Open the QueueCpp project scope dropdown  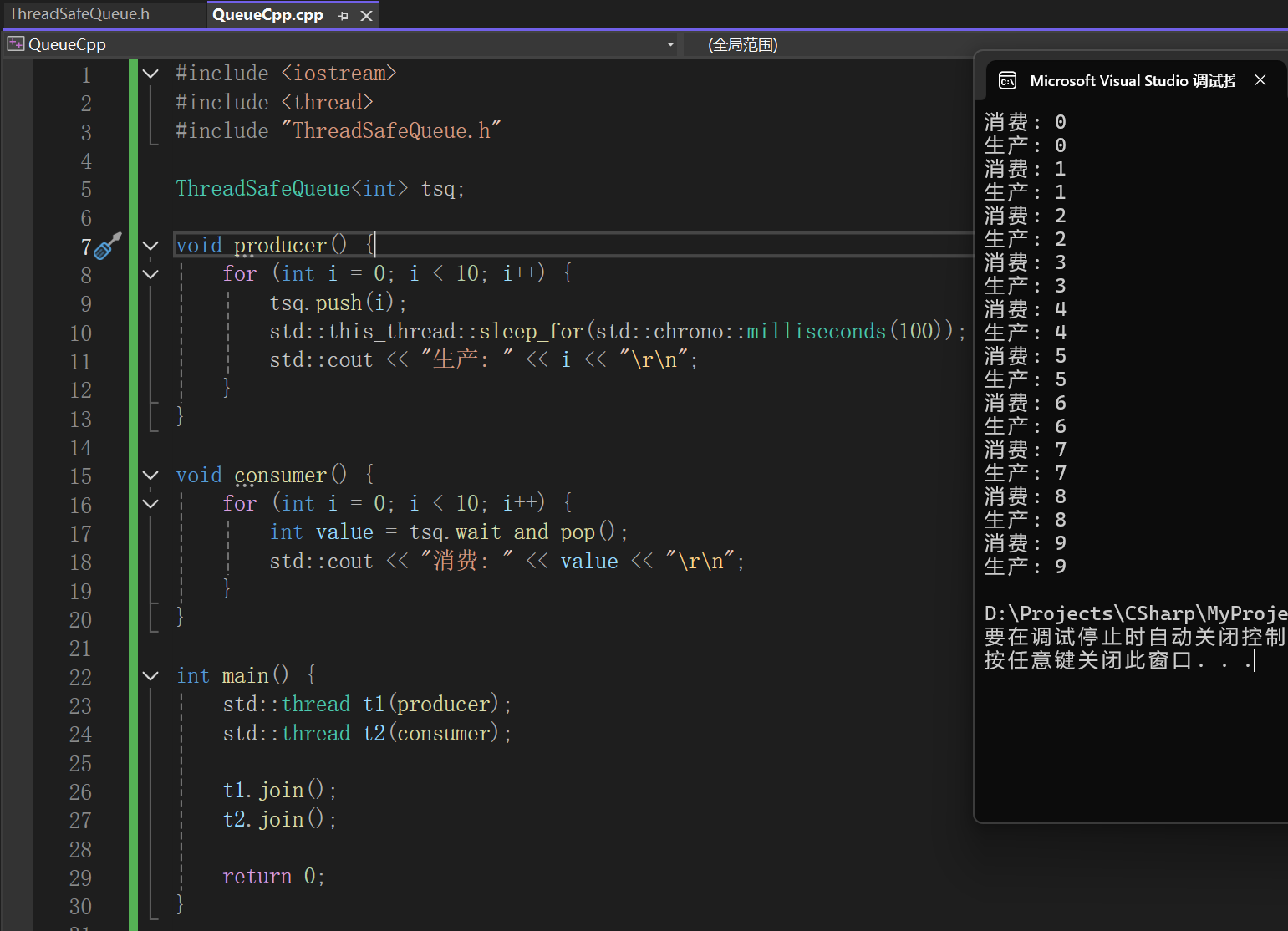coord(670,44)
